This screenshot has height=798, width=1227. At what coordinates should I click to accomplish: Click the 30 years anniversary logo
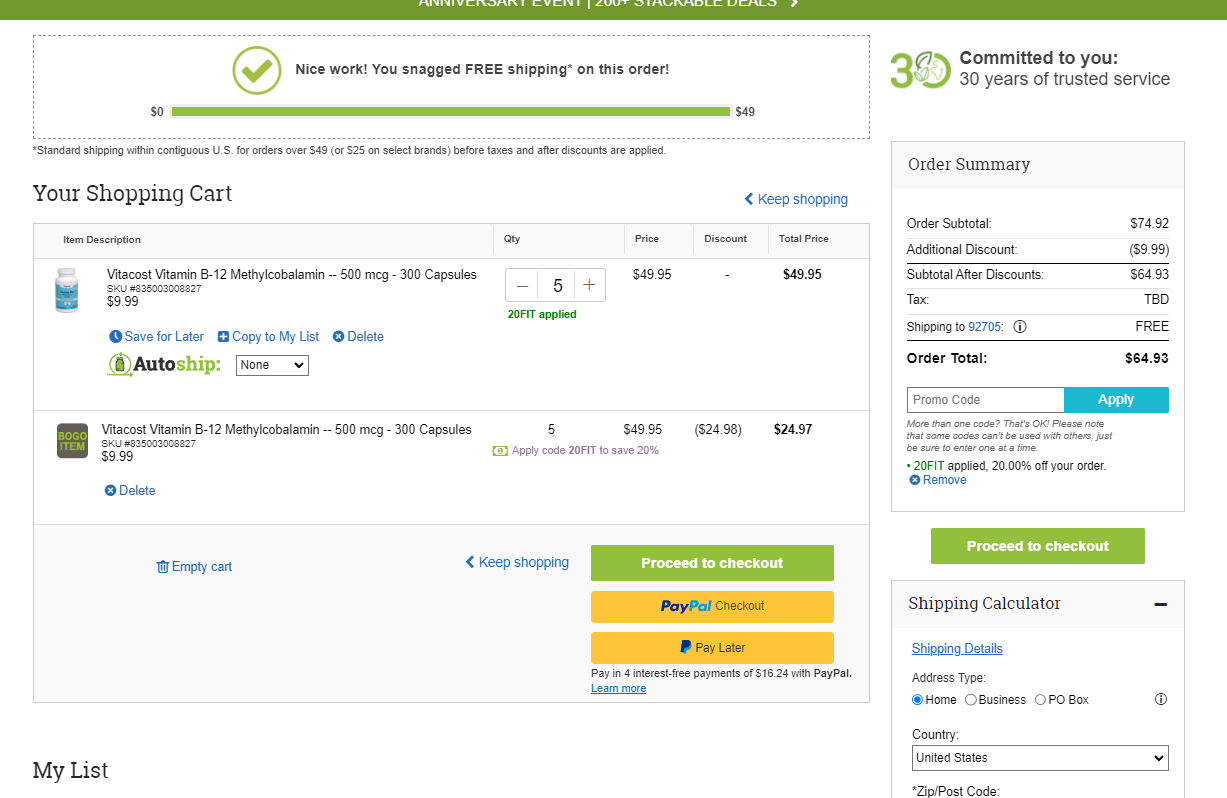920,70
